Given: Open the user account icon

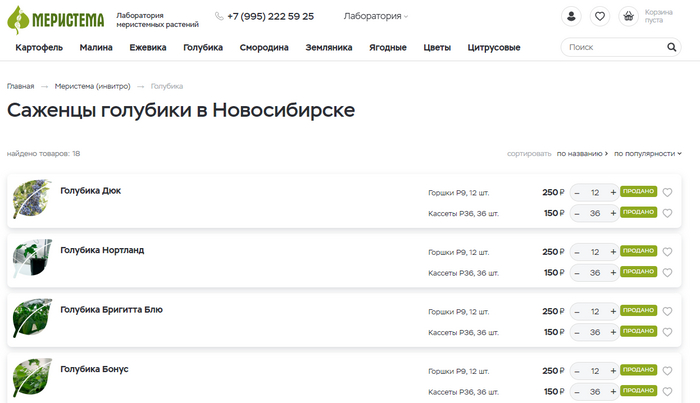Looking at the screenshot, I should (x=571, y=16).
